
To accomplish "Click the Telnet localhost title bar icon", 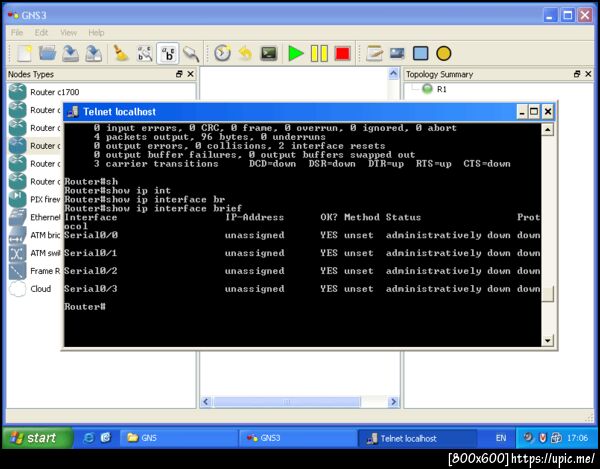I will pos(73,112).
